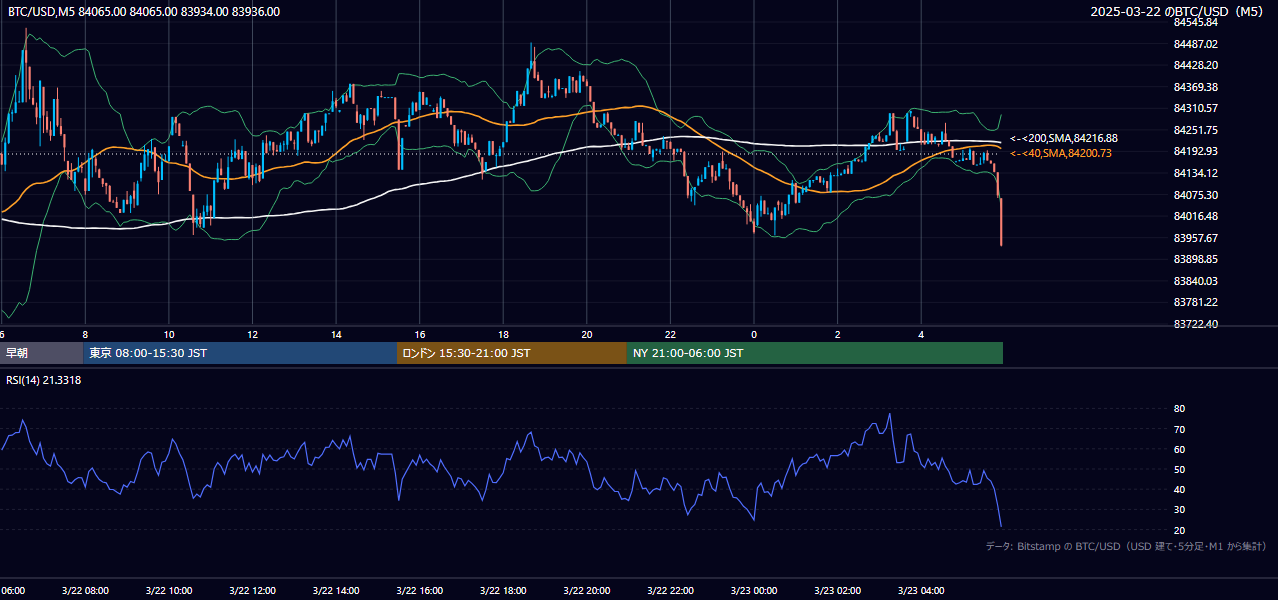
Task: Click the 200 SMA label reading 84216.88
Action: click(1064, 138)
